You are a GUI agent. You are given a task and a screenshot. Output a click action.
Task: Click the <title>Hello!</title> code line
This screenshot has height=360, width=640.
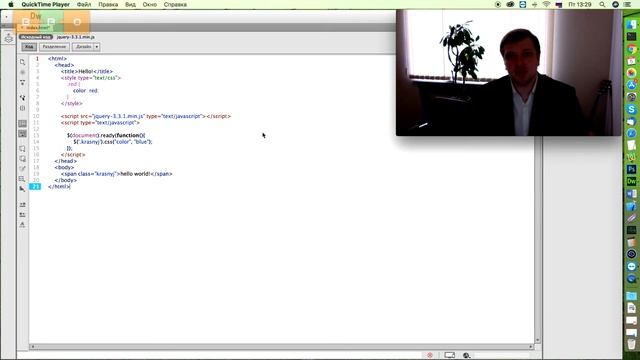click(x=87, y=71)
